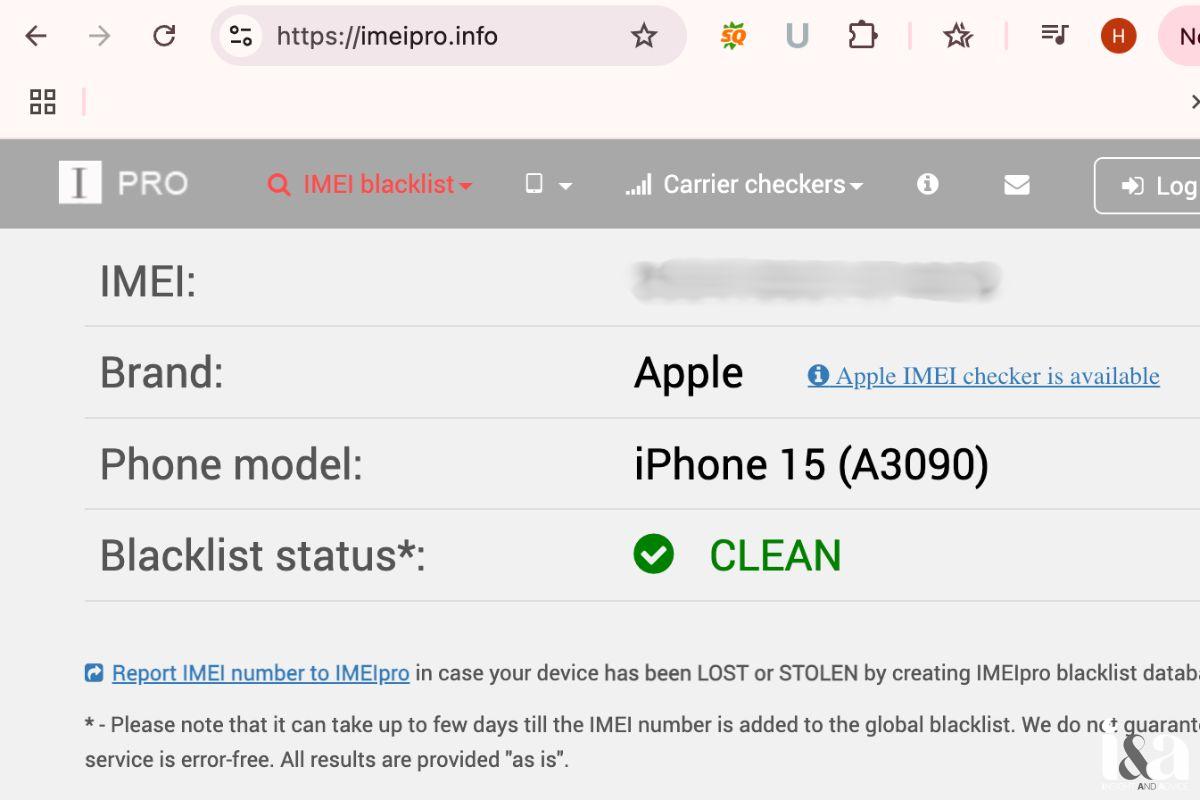Image resolution: width=1200 pixels, height=800 pixels.
Task: Select the iPhone 15 (A3090) model text
Action: click(811, 464)
